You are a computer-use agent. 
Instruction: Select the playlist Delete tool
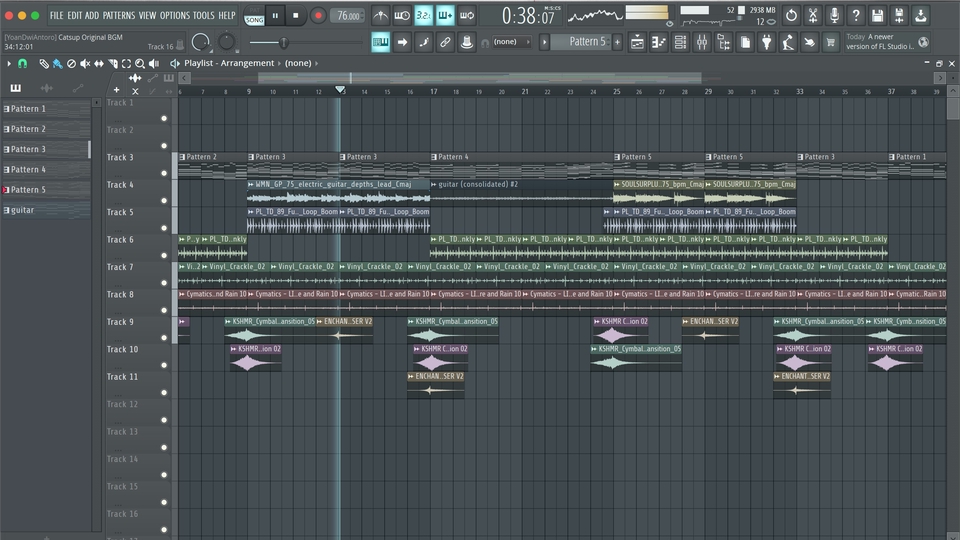[x=71, y=63]
